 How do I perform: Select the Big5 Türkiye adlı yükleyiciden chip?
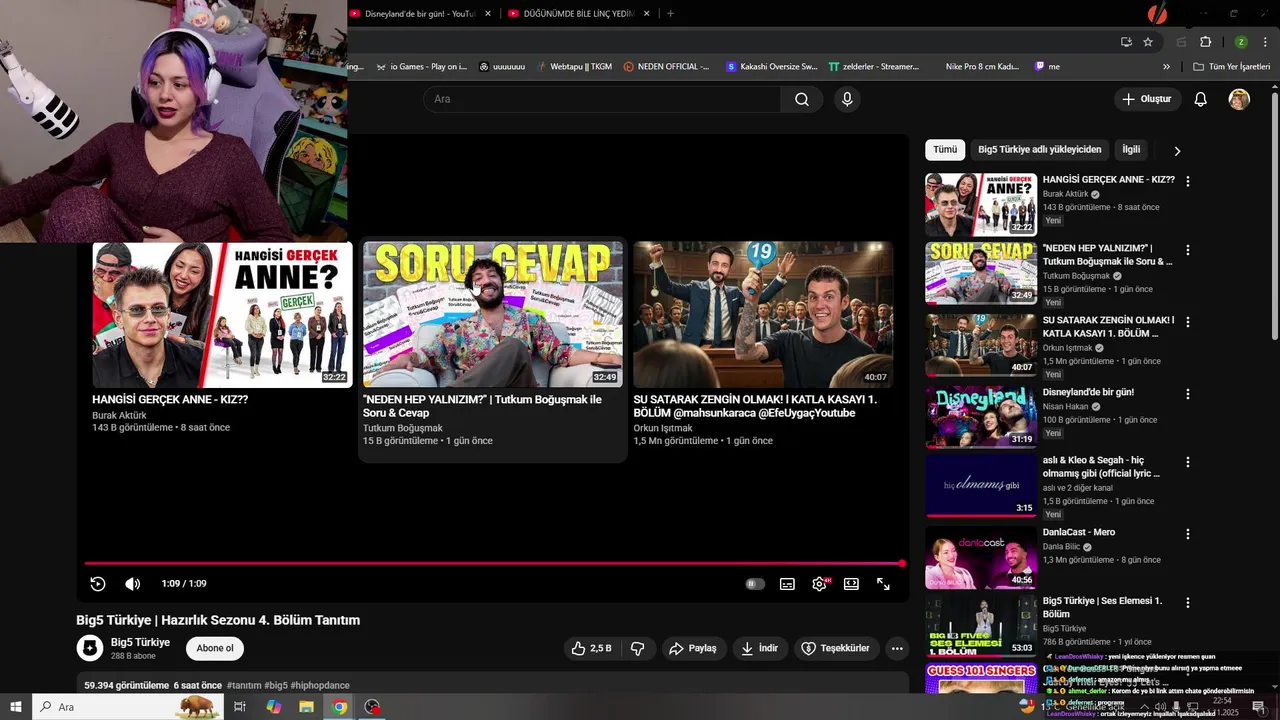point(1039,150)
